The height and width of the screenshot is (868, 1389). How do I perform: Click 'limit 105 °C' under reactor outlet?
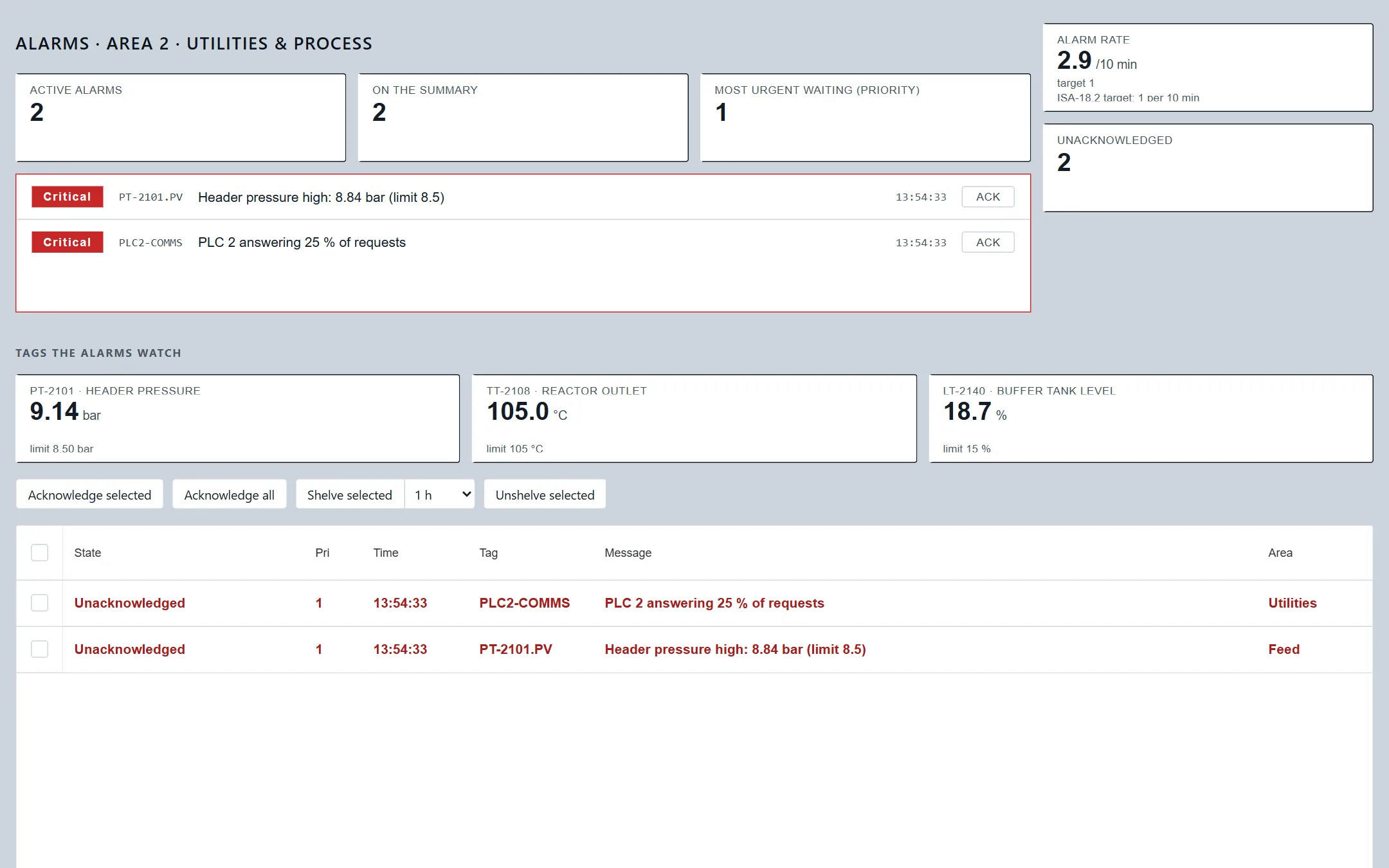(514, 449)
